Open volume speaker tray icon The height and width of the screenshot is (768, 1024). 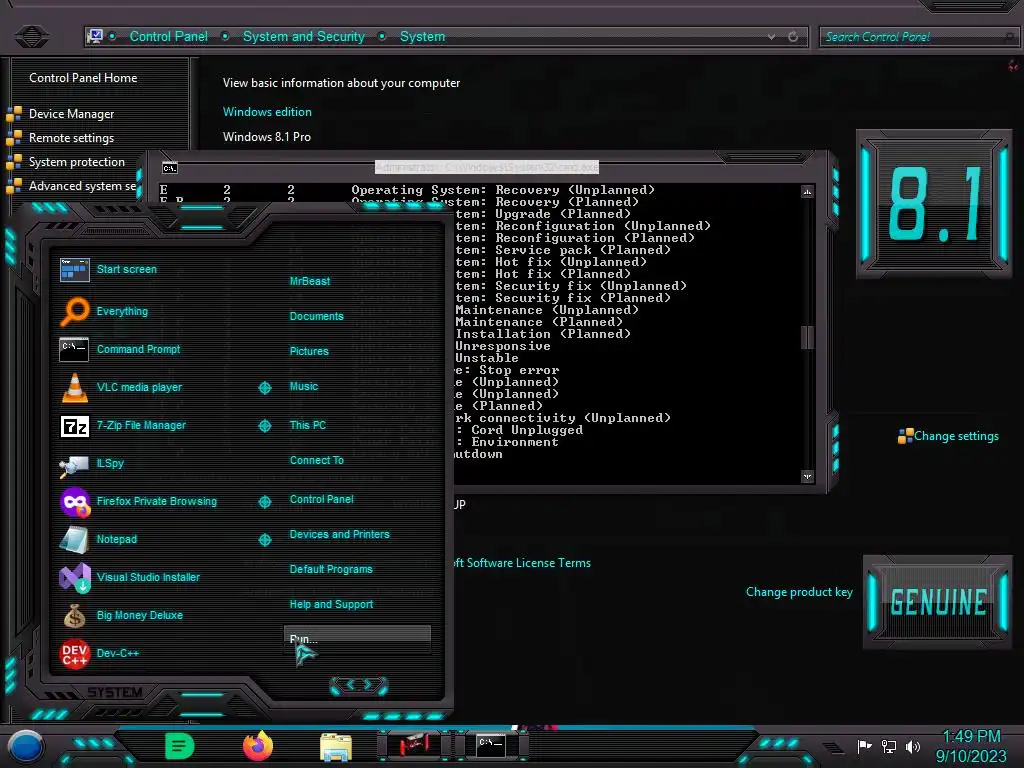pyautogui.click(x=913, y=746)
